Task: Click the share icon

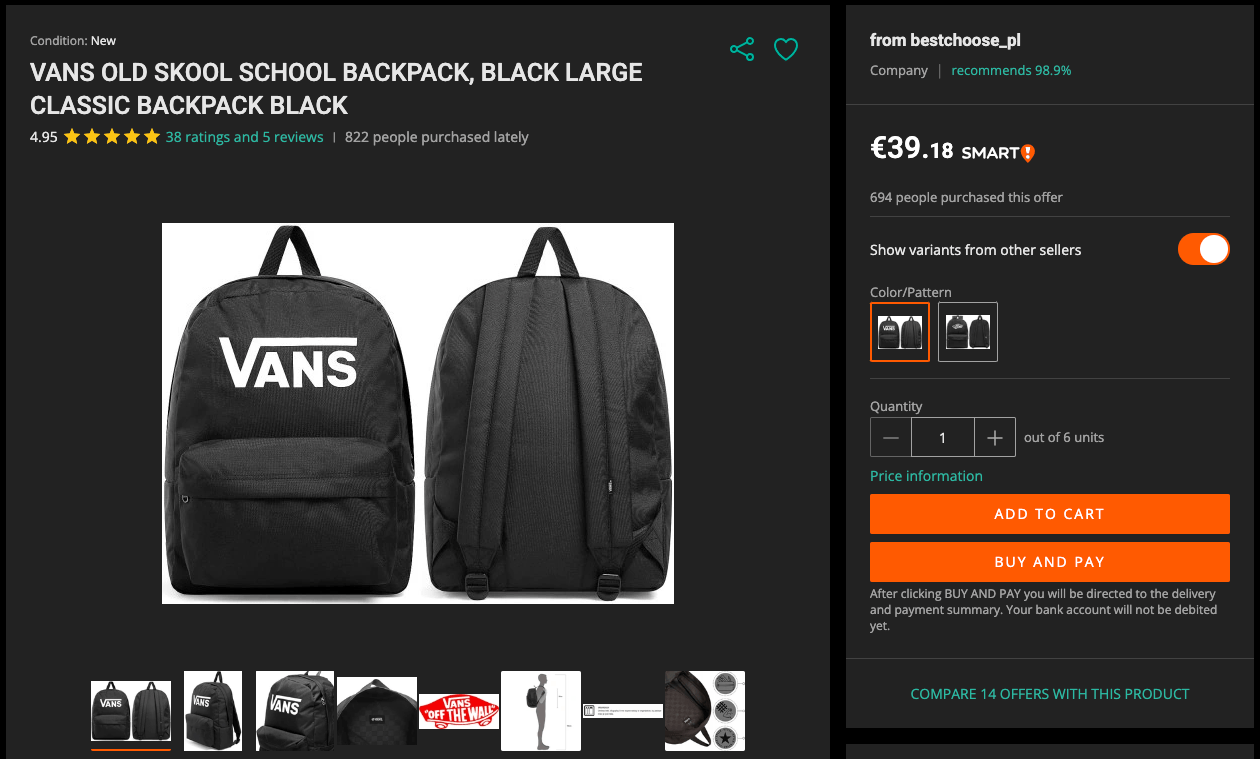Action: 742,49
